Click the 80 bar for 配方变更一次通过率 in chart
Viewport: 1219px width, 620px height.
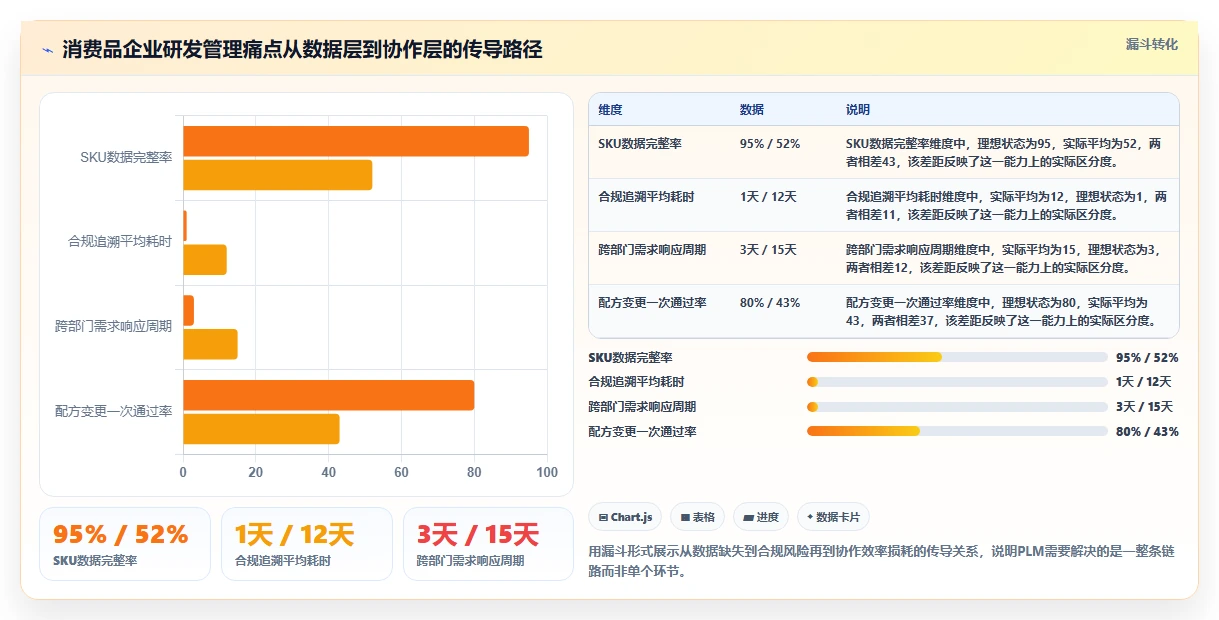coord(329,395)
